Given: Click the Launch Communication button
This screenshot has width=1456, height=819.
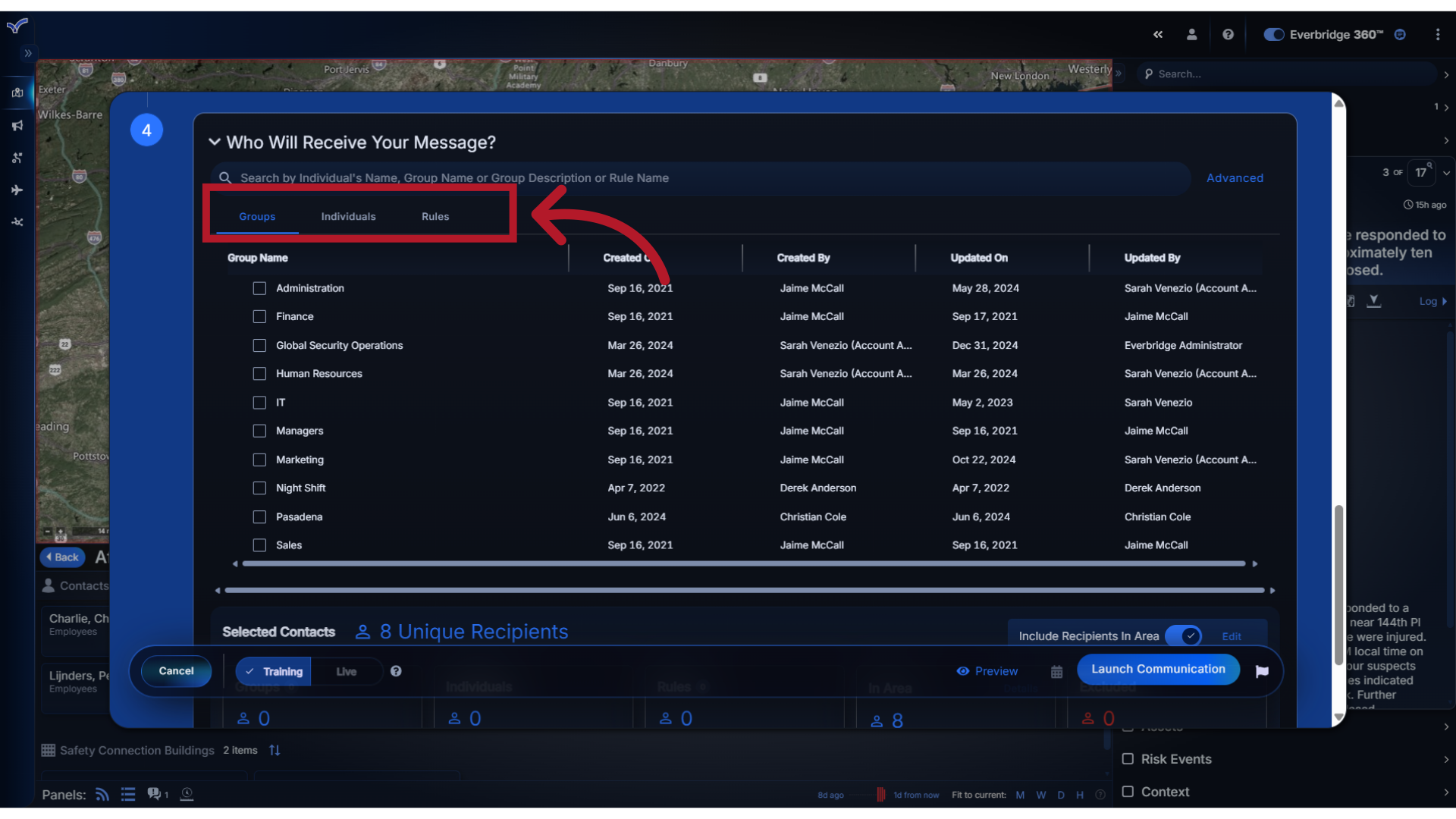Looking at the screenshot, I should pyautogui.click(x=1158, y=668).
